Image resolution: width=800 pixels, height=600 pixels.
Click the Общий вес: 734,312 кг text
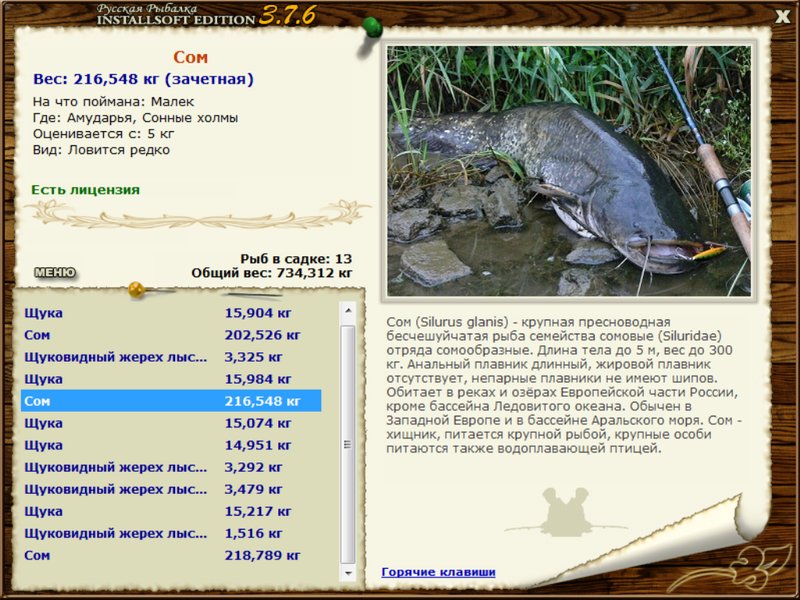(271, 273)
